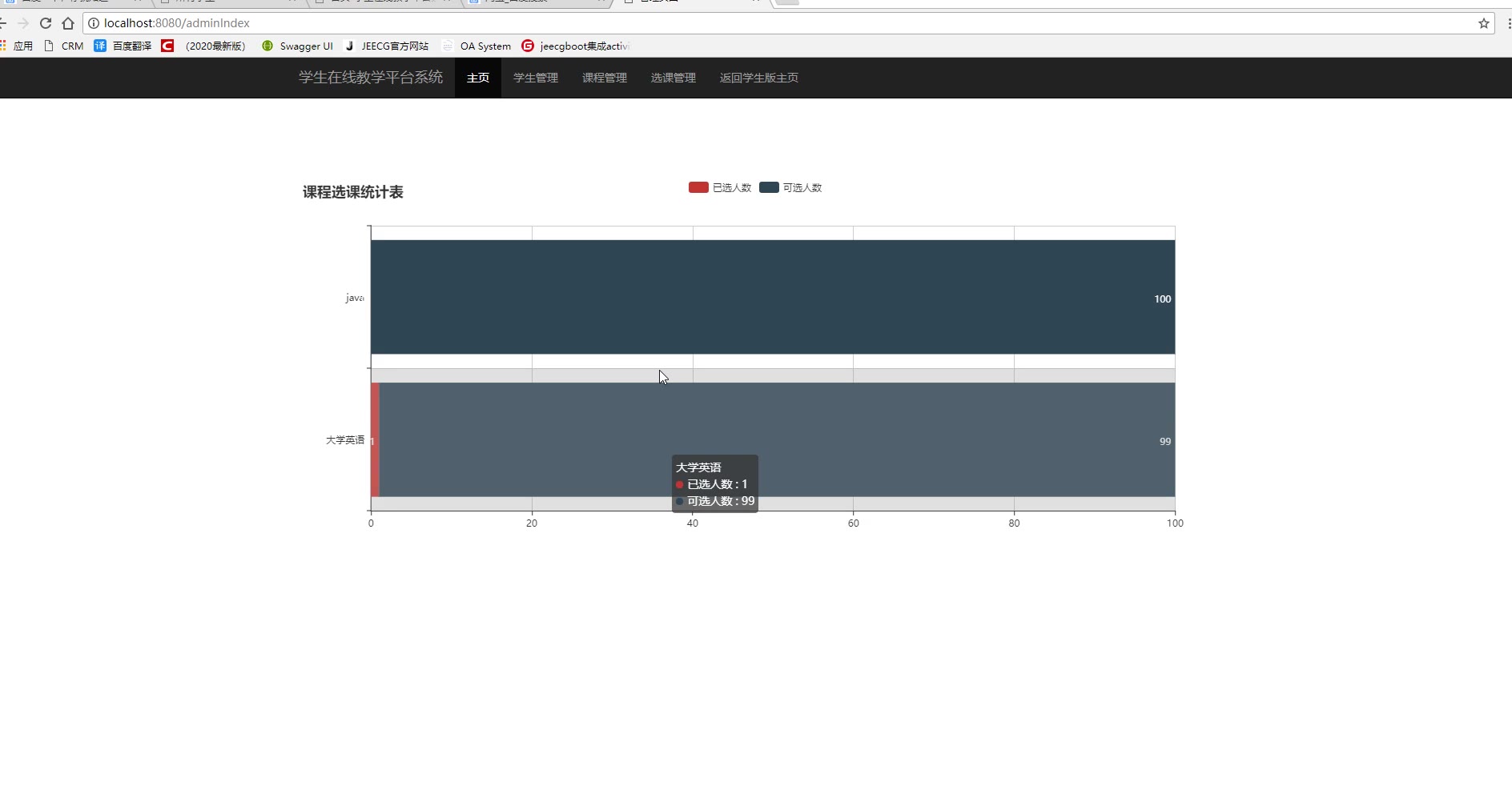
Task: Open the CRM bookmark
Action: [64, 46]
